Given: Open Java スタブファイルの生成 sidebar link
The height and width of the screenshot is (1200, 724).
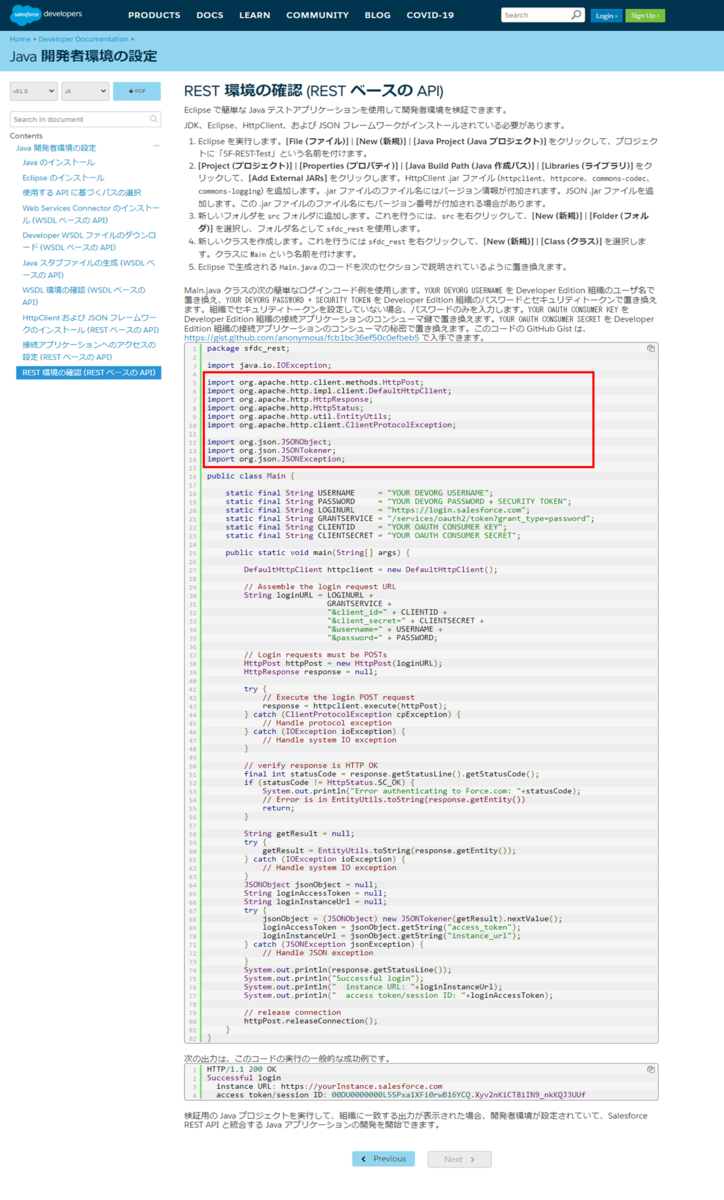Looking at the screenshot, I should pos(89,268).
